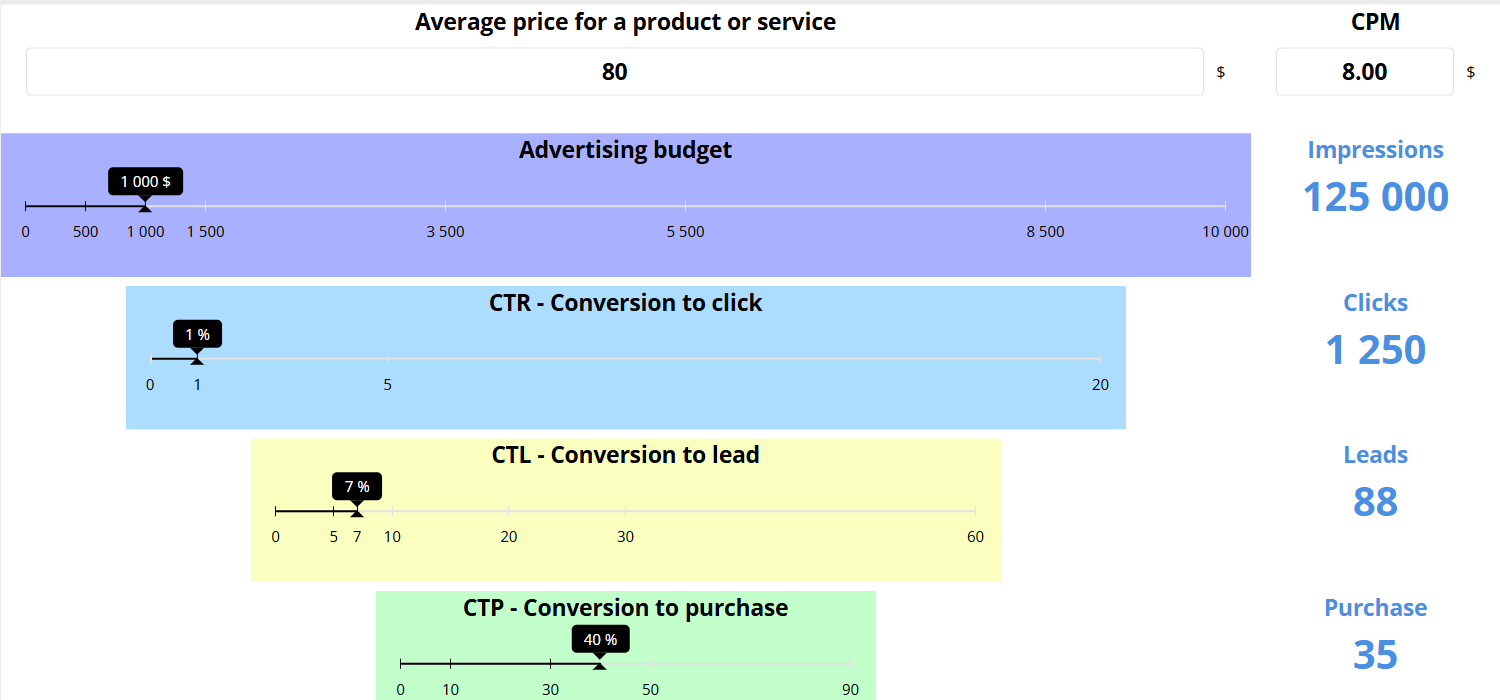The image size is (1500, 700).
Task: Jump budget slider to 10 000 end
Action: [x=1225, y=206]
